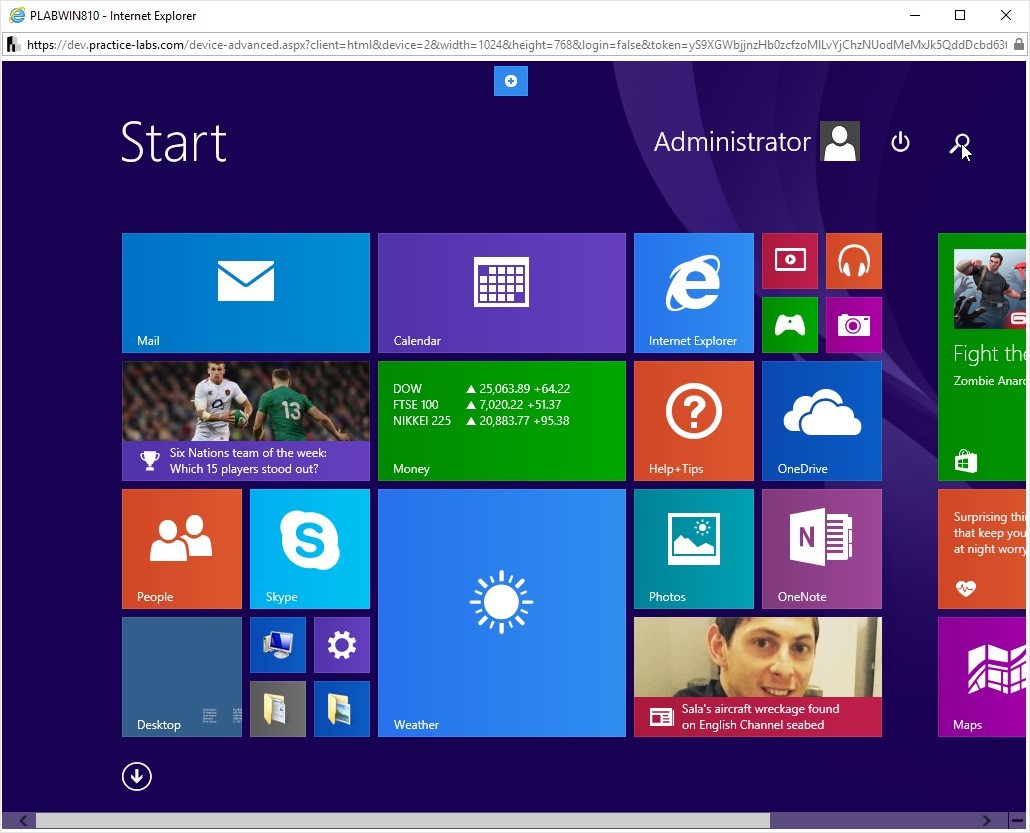The height and width of the screenshot is (833, 1030).
Task: Open the Six Nations sports news tile
Action: coord(246,421)
